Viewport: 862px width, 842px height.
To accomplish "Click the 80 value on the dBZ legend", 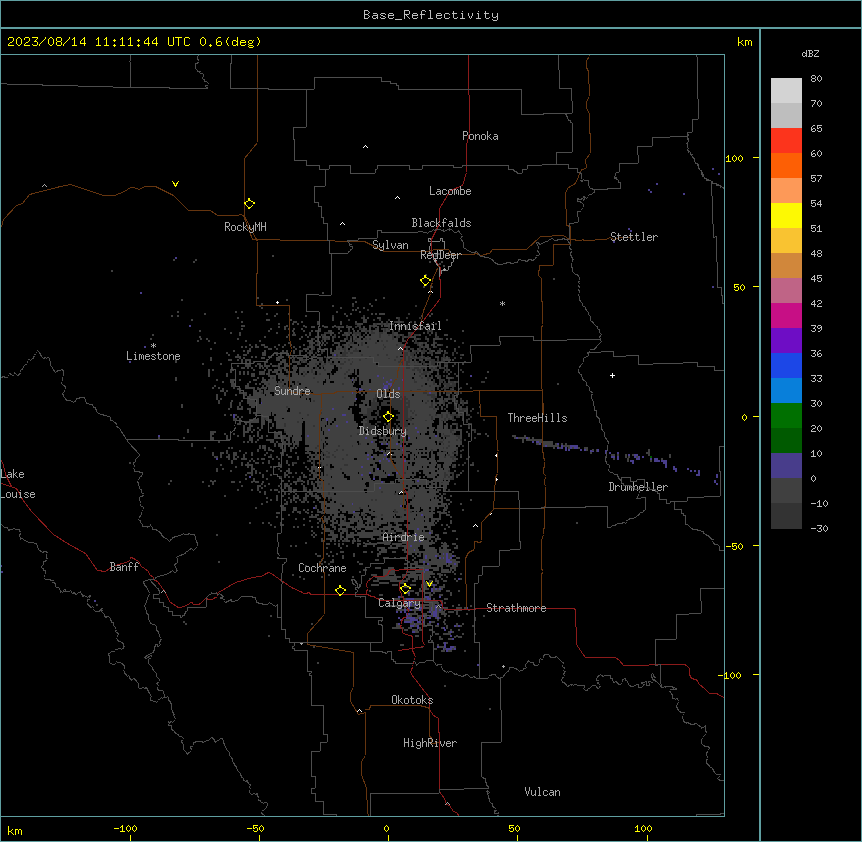I will (x=816, y=78).
